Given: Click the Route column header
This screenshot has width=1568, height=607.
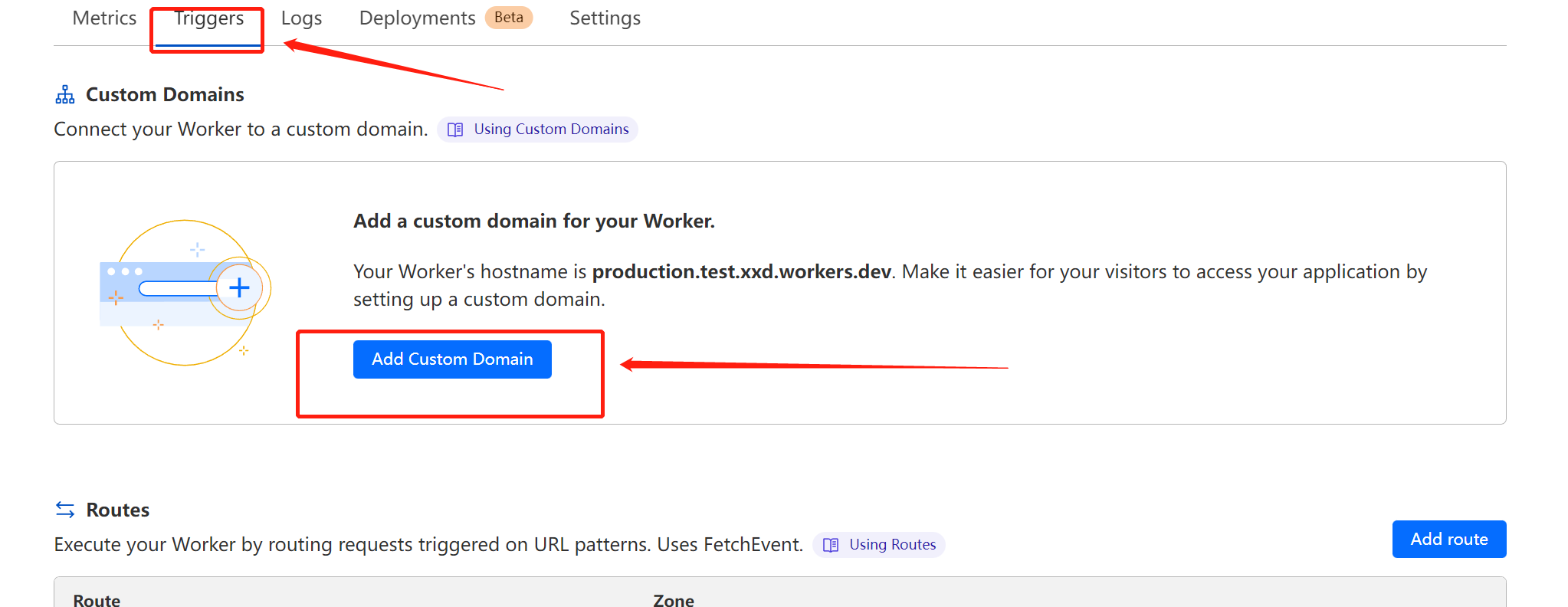Looking at the screenshot, I should [97, 600].
